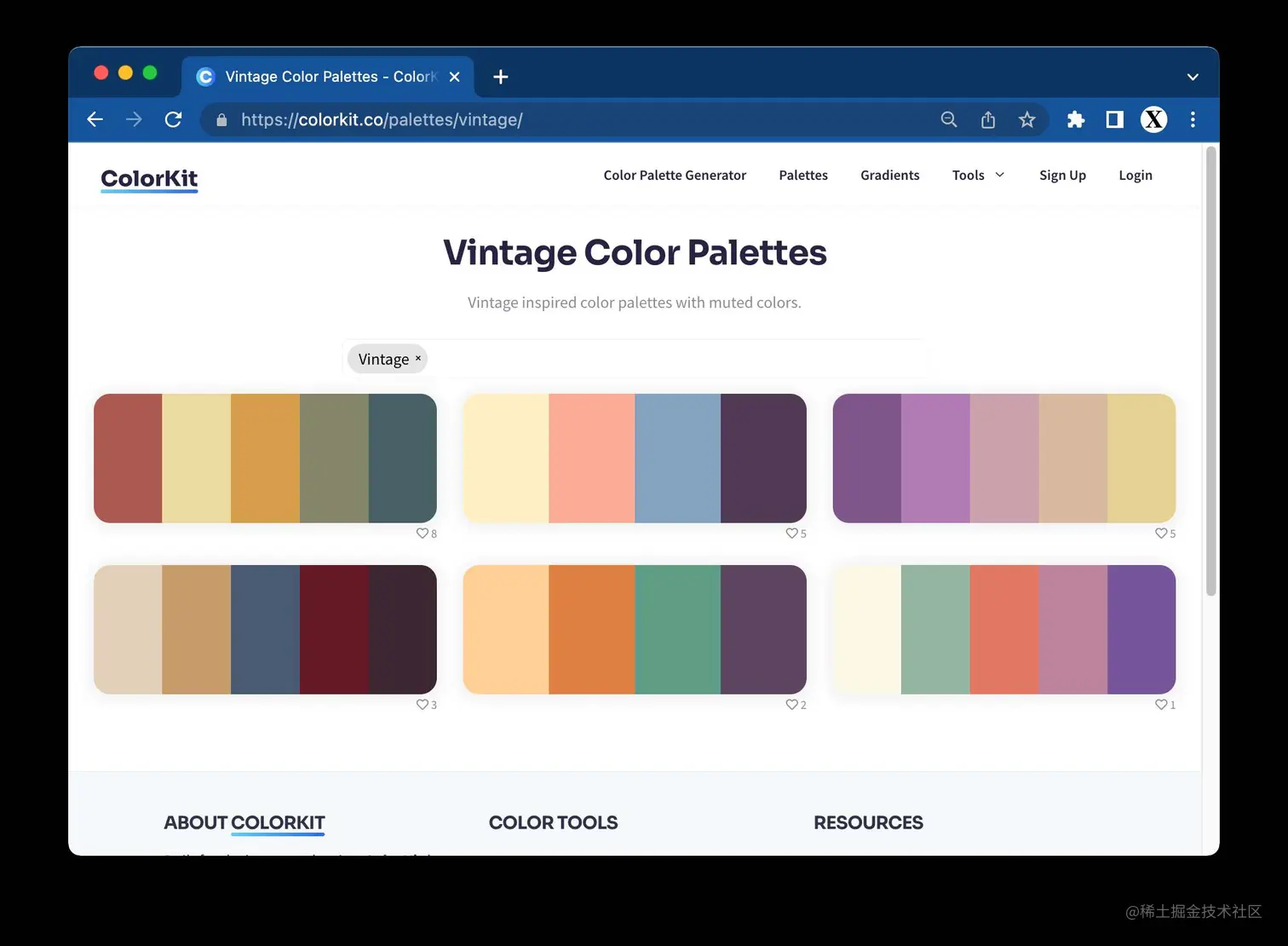Reload the current page

pos(173,119)
